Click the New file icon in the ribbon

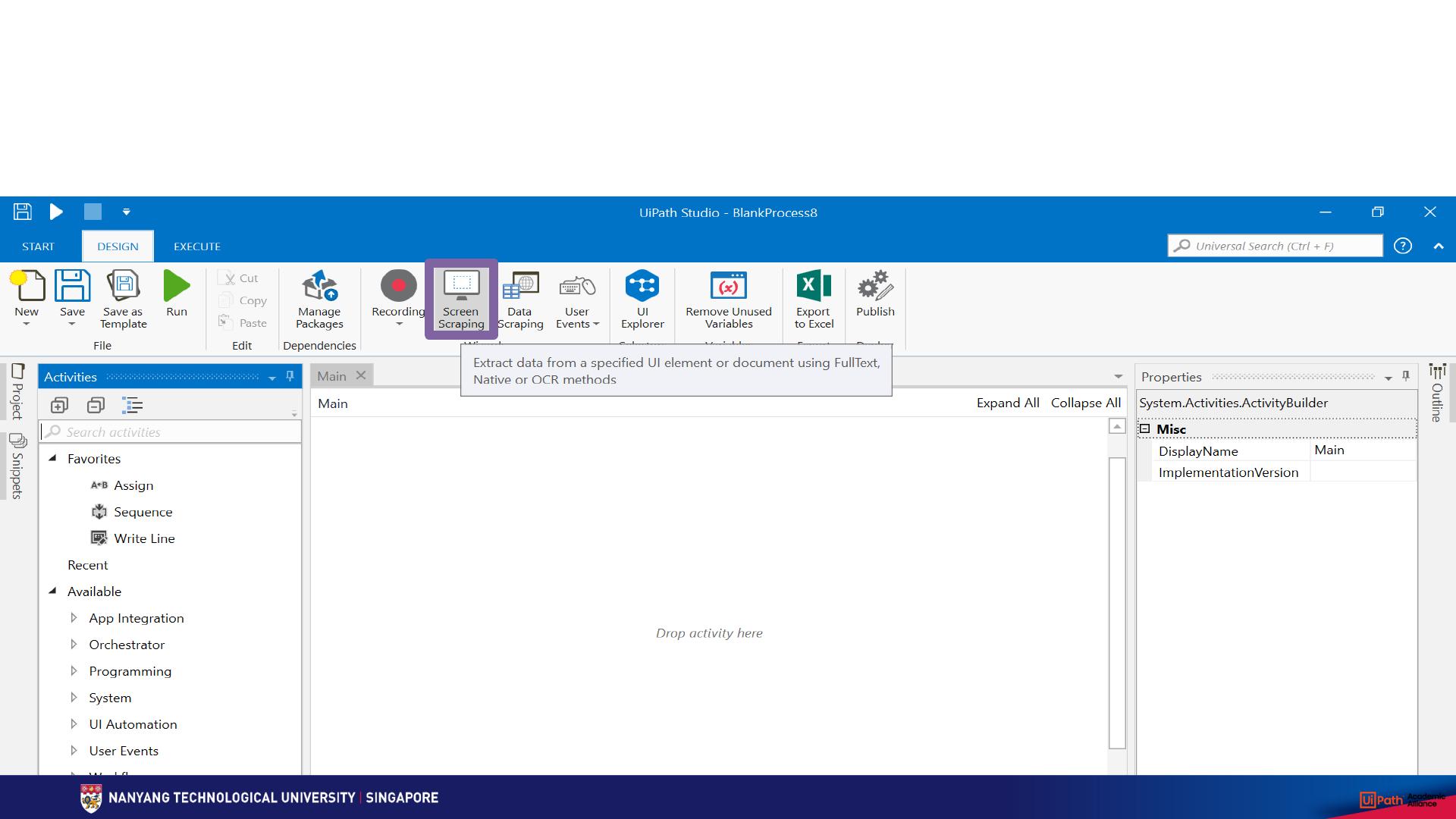click(28, 286)
